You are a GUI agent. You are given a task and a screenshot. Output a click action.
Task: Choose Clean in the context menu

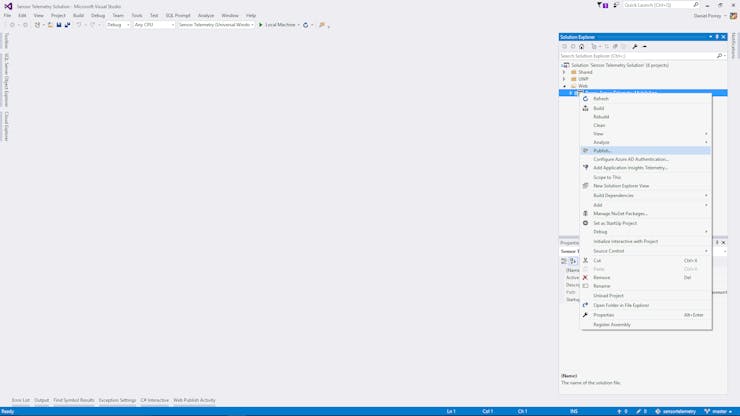pyautogui.click(x=599, y=125)
